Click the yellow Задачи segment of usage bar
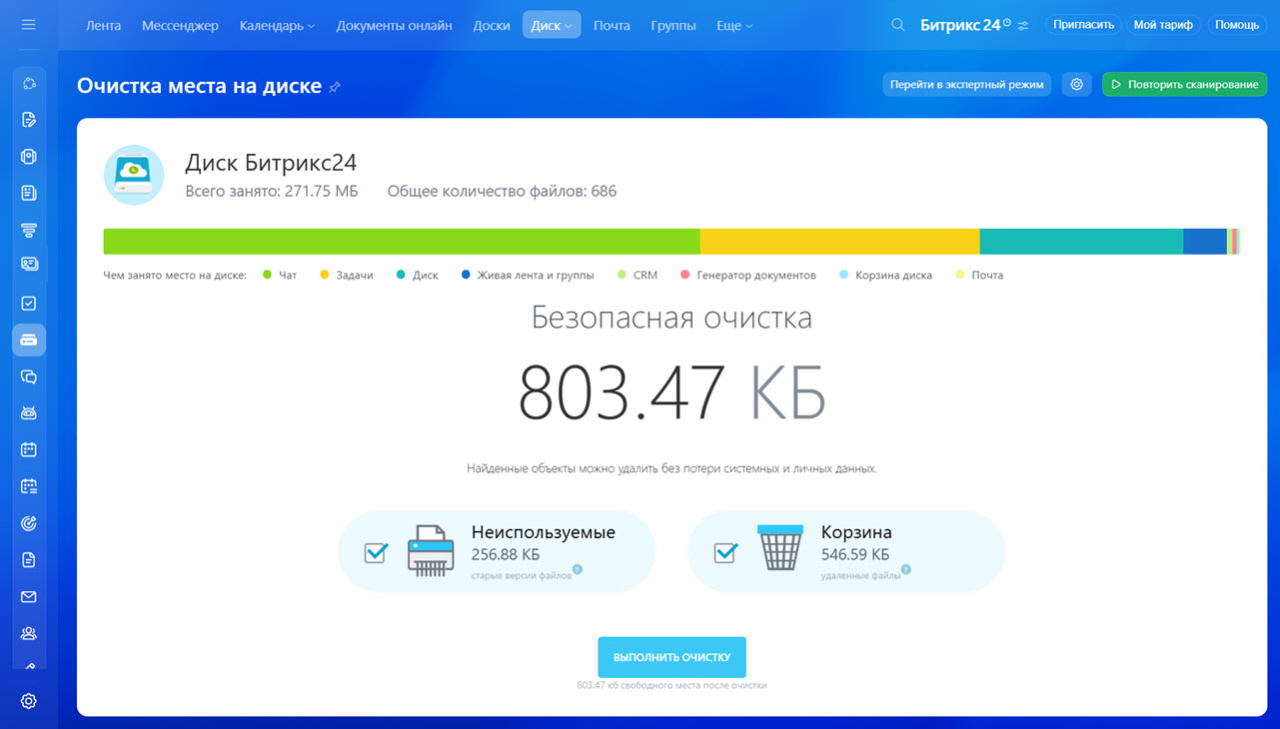Image resolution: width=1280 pixels, height=729 pixels. pyautogui.click(x=840, y=241)
